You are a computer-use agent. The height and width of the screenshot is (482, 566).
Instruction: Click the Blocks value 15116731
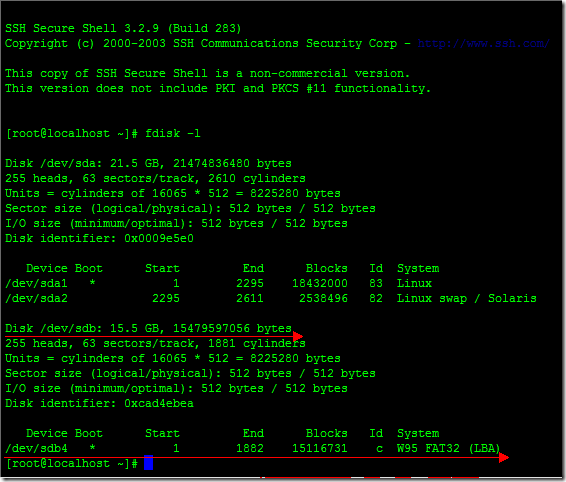(x=320, y=448)
